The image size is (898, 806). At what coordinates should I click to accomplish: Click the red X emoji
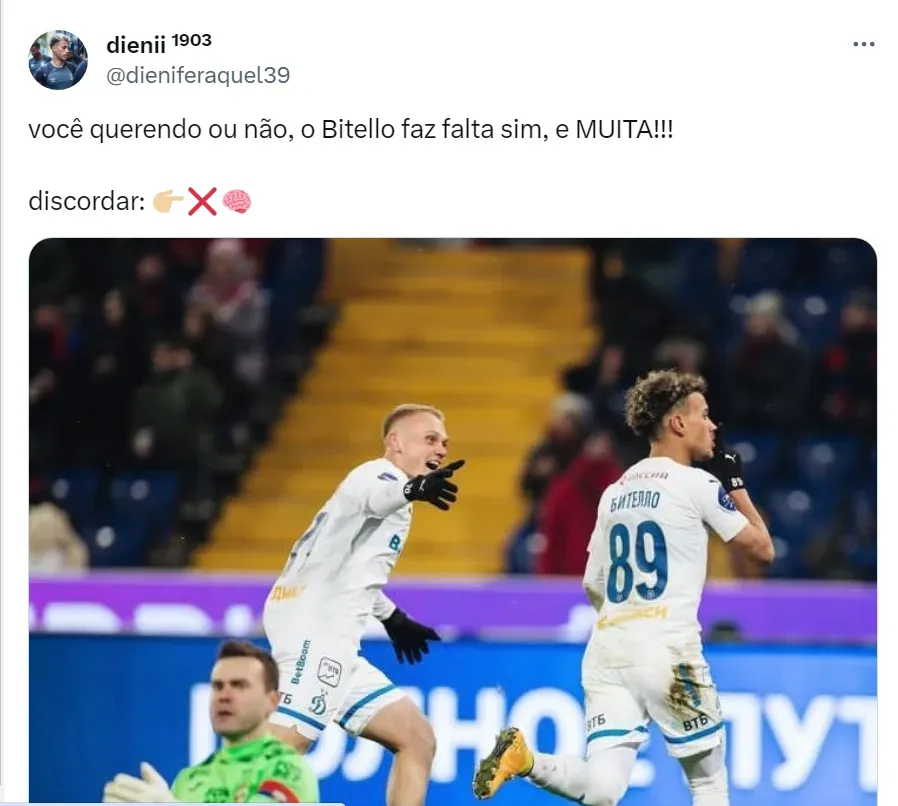coord(202,202)
